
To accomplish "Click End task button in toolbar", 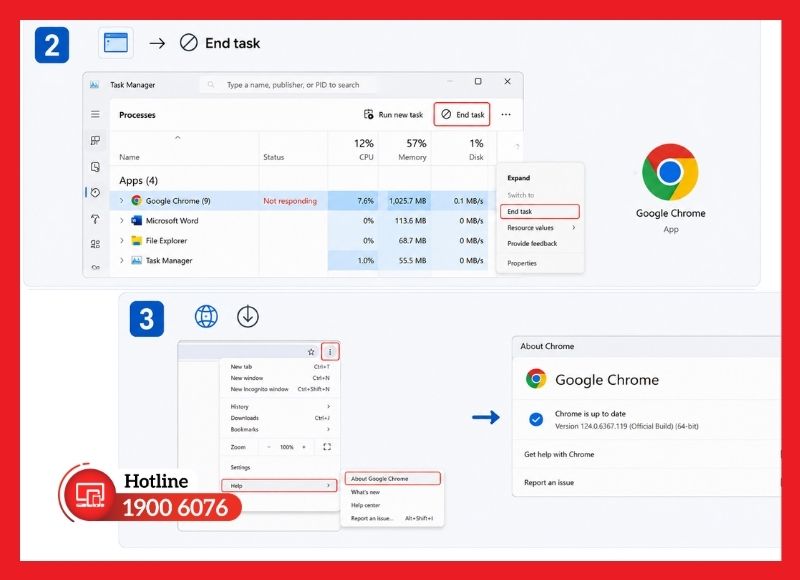I will tap(462, 114).
